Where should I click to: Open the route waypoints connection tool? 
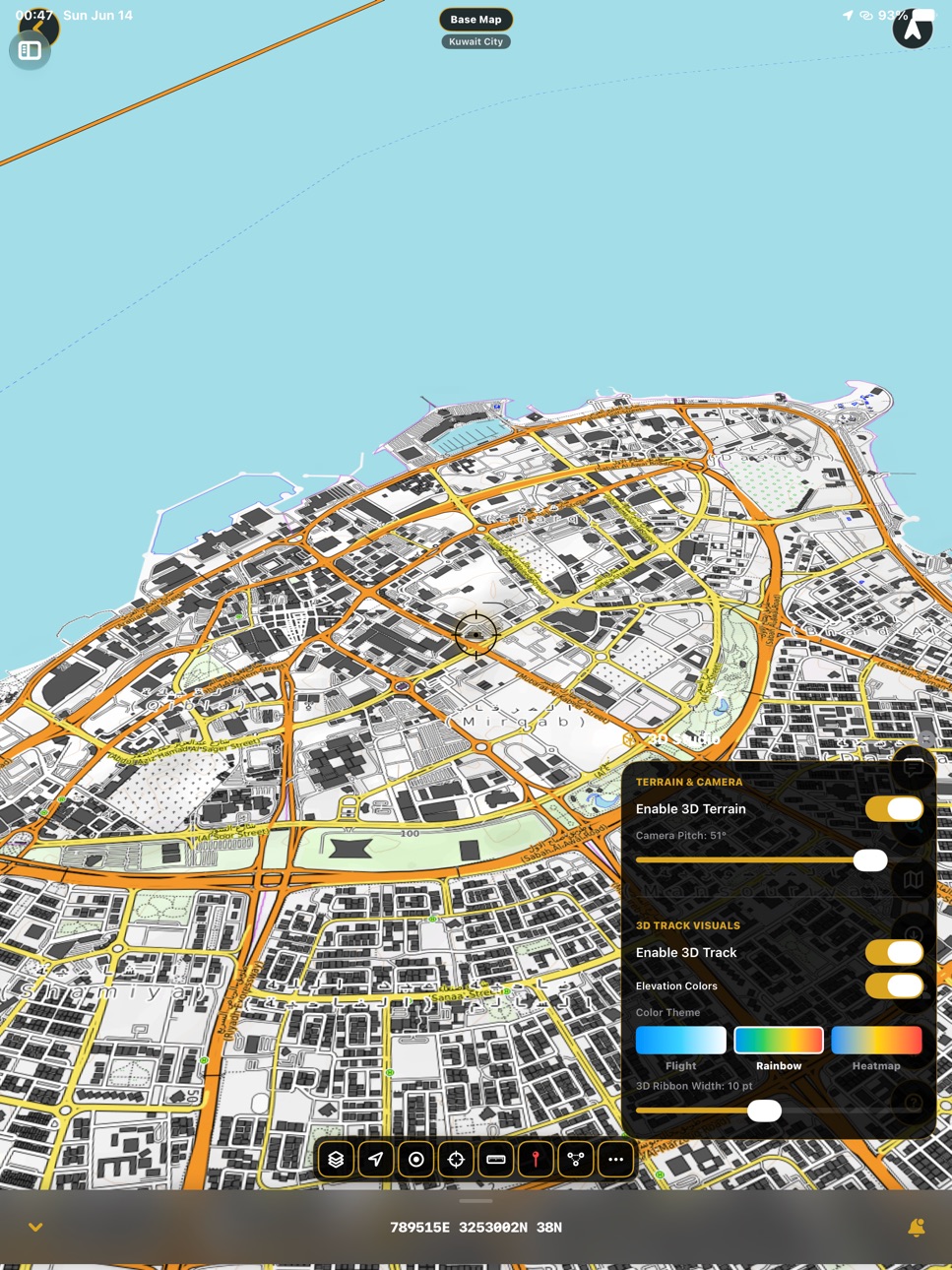click(x=576, y=1160)
